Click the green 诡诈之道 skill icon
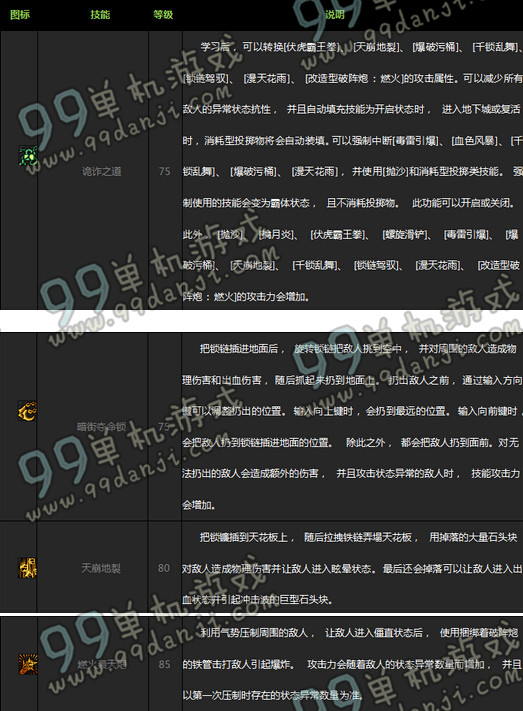This screenshot has width=523, height=711. (x=27, y=156)
